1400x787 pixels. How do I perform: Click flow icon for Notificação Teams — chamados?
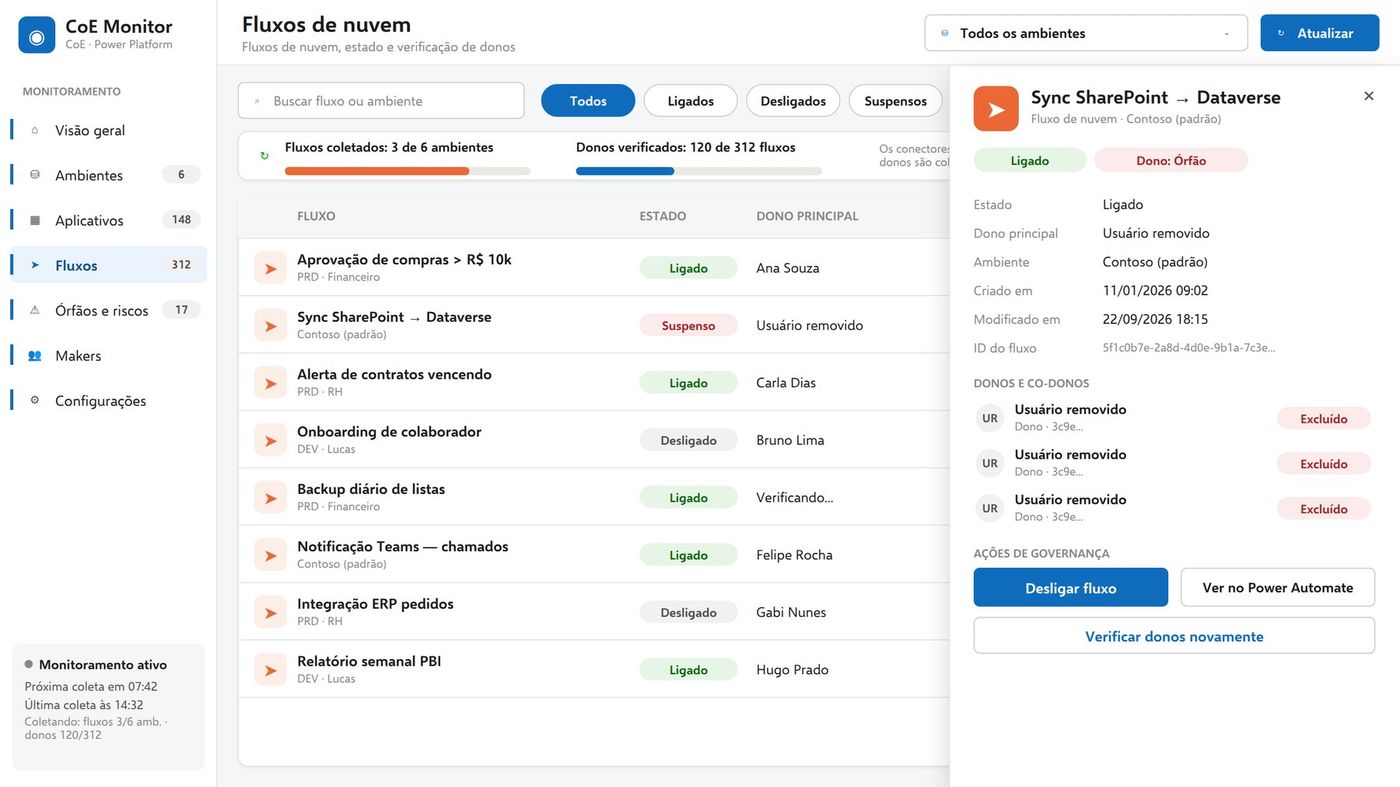click(270, 555)
